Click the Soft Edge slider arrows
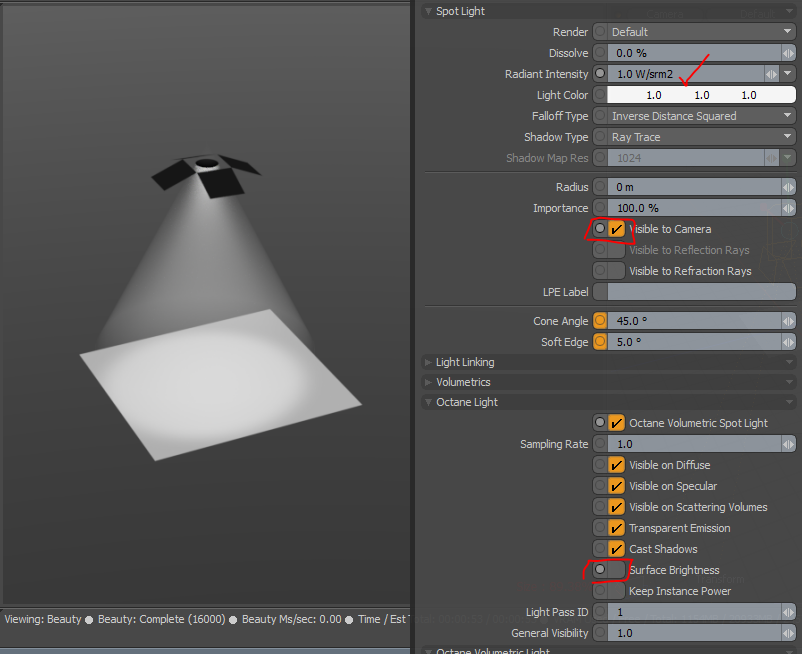Screen dimensions: 802x654 pyautogui.click(x=788, y=342)
